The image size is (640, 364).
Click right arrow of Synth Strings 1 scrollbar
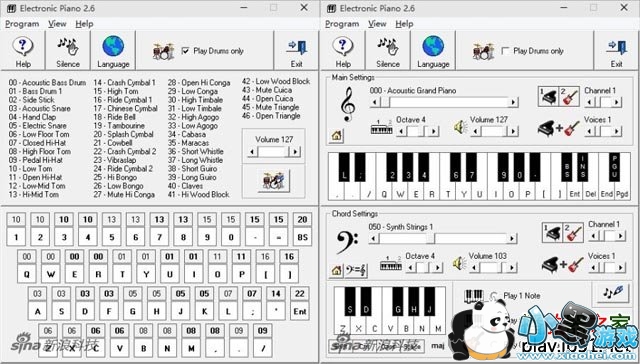[512, 238]
